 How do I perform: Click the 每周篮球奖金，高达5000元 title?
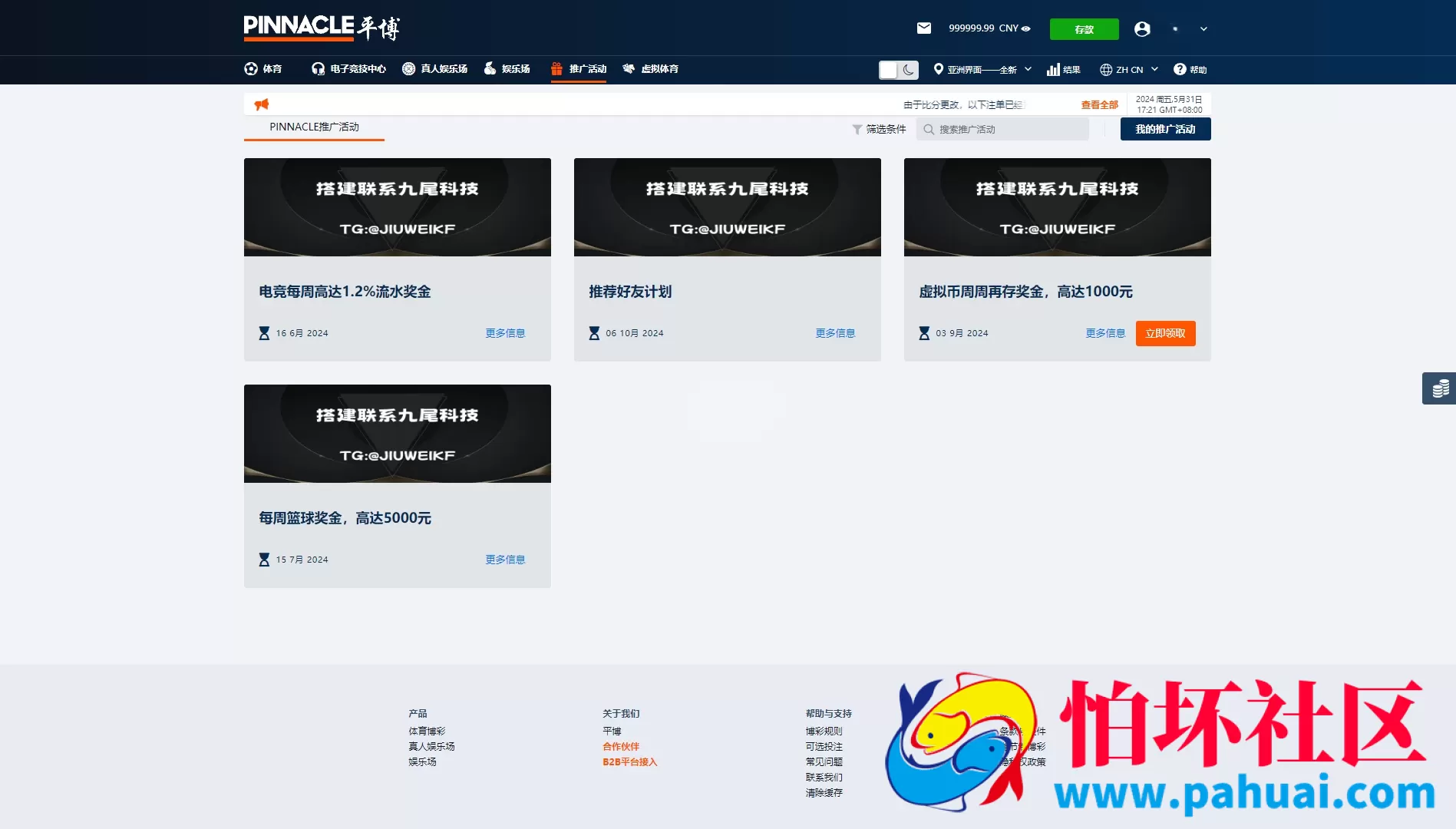345,518
